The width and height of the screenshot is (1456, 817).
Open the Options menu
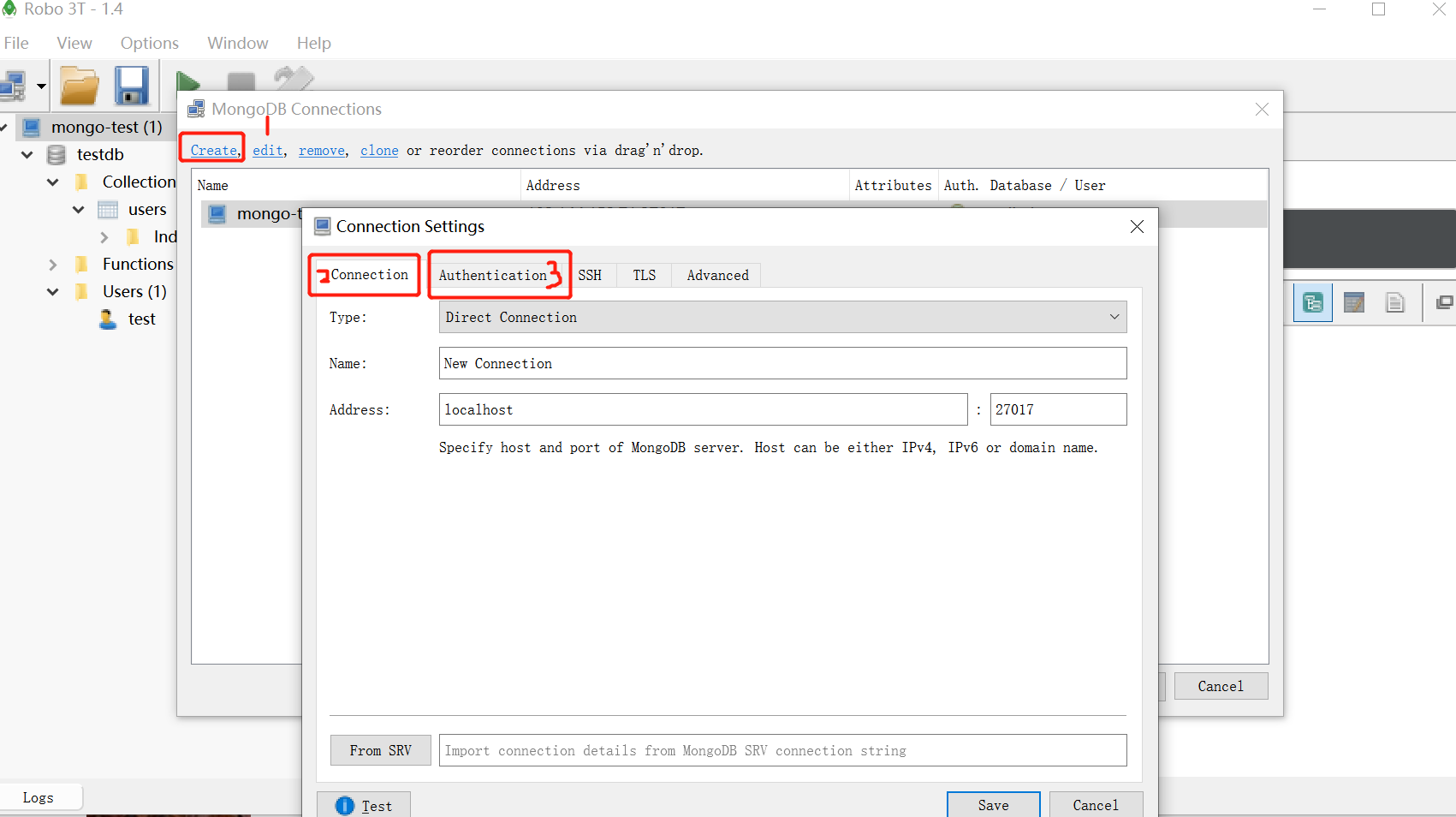(150, 43)
